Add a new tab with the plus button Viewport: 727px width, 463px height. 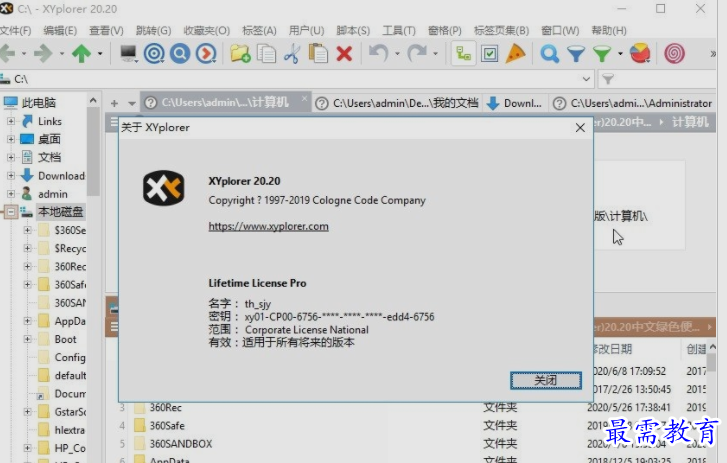pyautogui.click(x=114, y=103)
